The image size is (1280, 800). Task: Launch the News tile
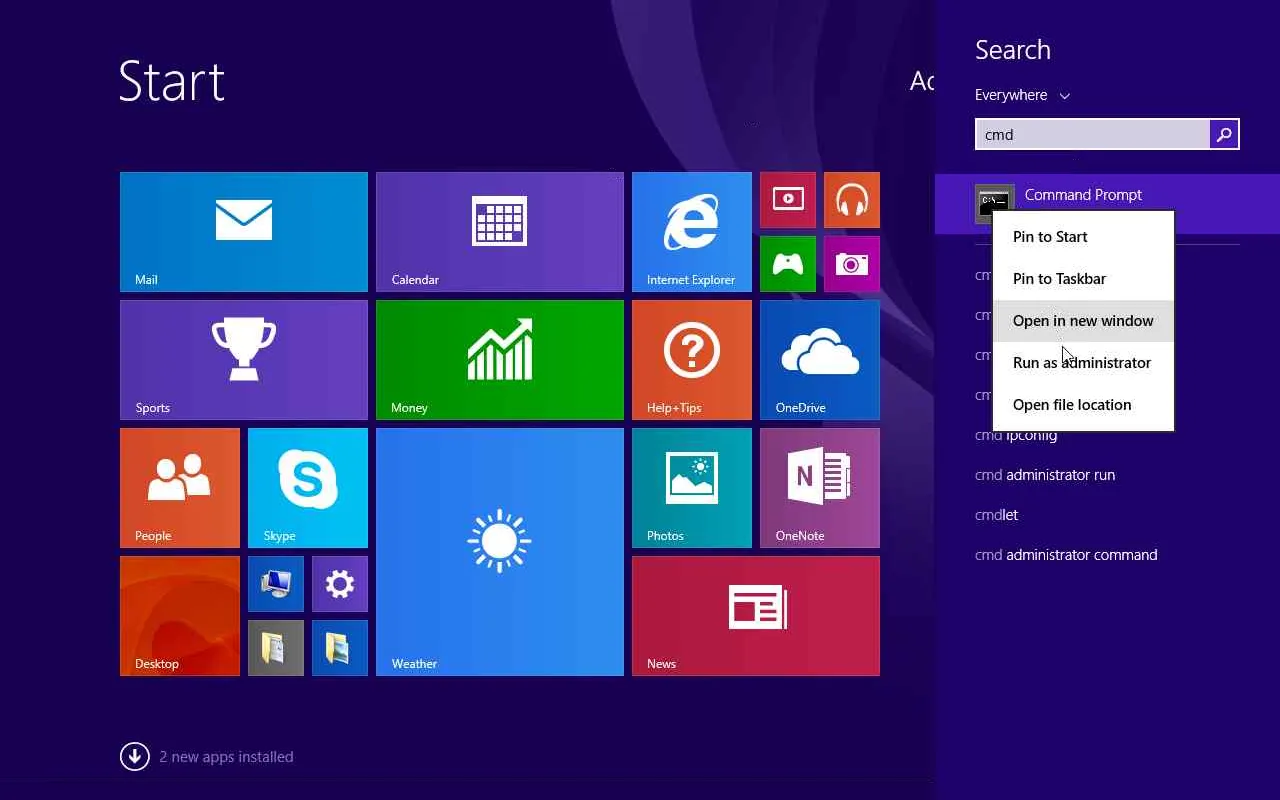[756, 616]
